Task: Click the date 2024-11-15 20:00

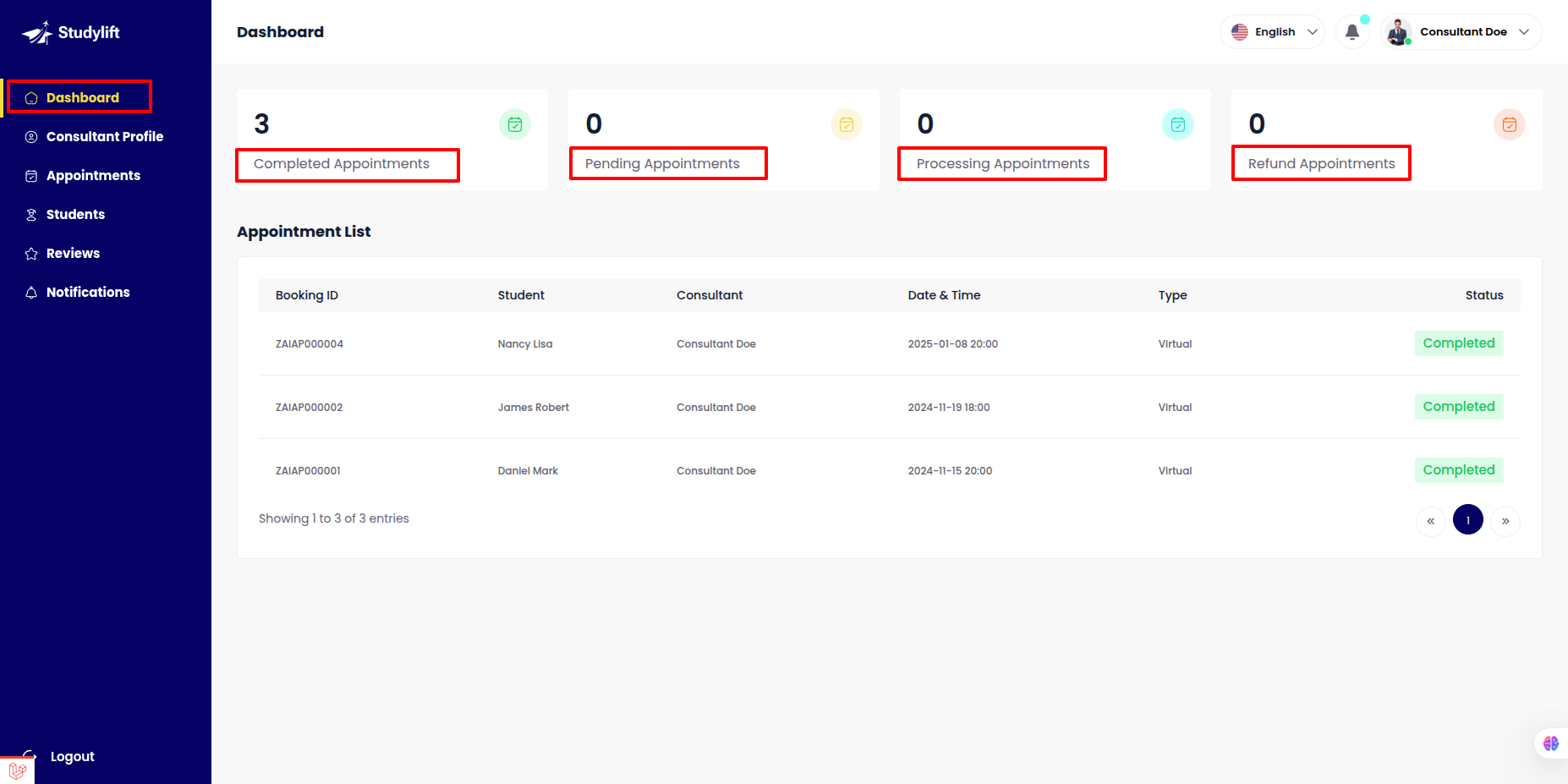Action: click(x=951, y=471)
